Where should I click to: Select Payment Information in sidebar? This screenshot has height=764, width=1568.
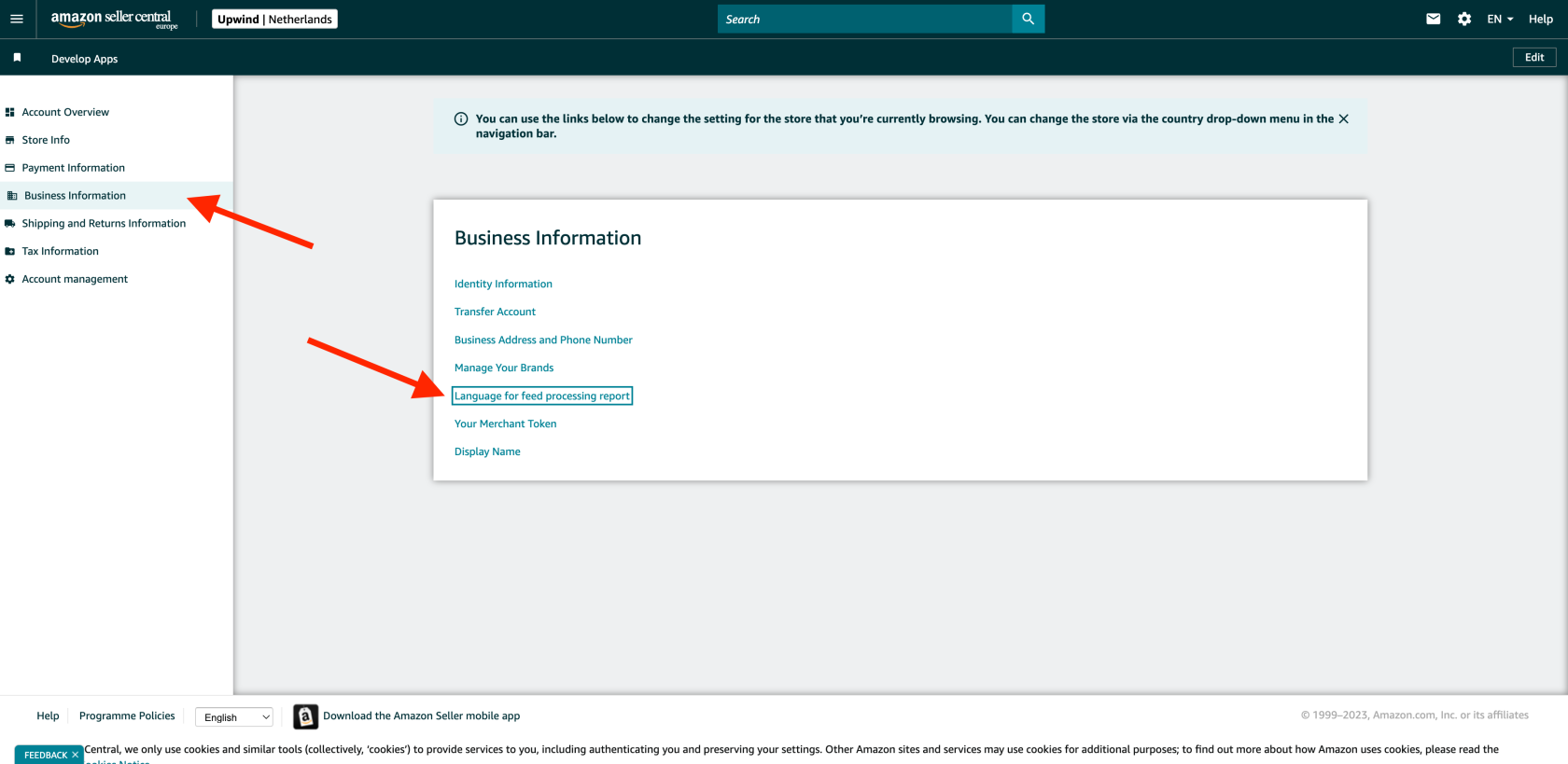[x=73, y=168]
